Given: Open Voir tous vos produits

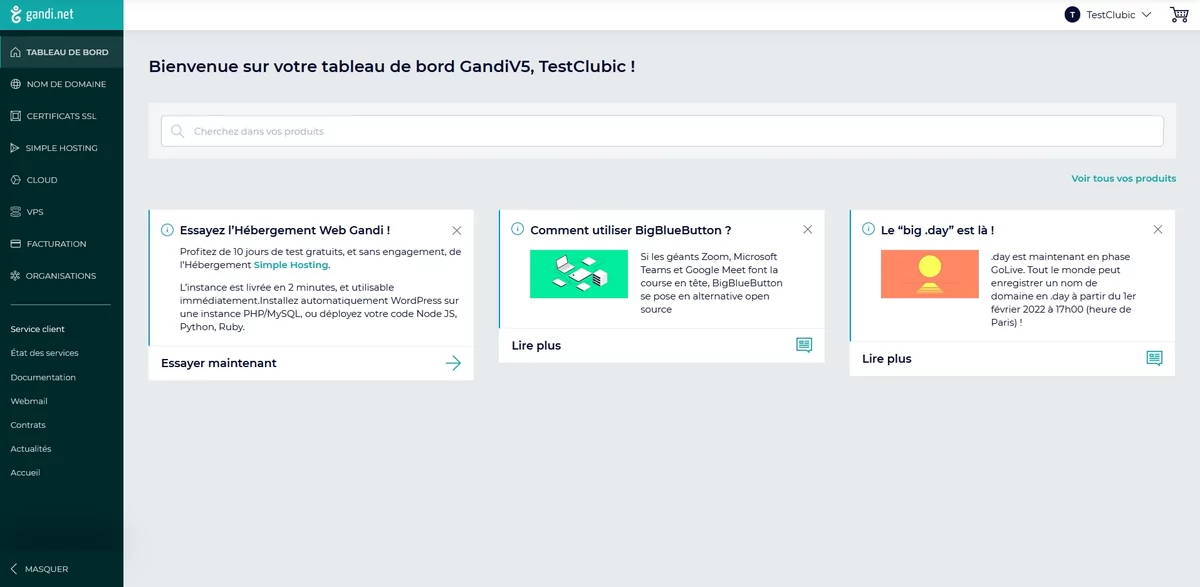Looking at the screenshot, I should point(1124,179).
